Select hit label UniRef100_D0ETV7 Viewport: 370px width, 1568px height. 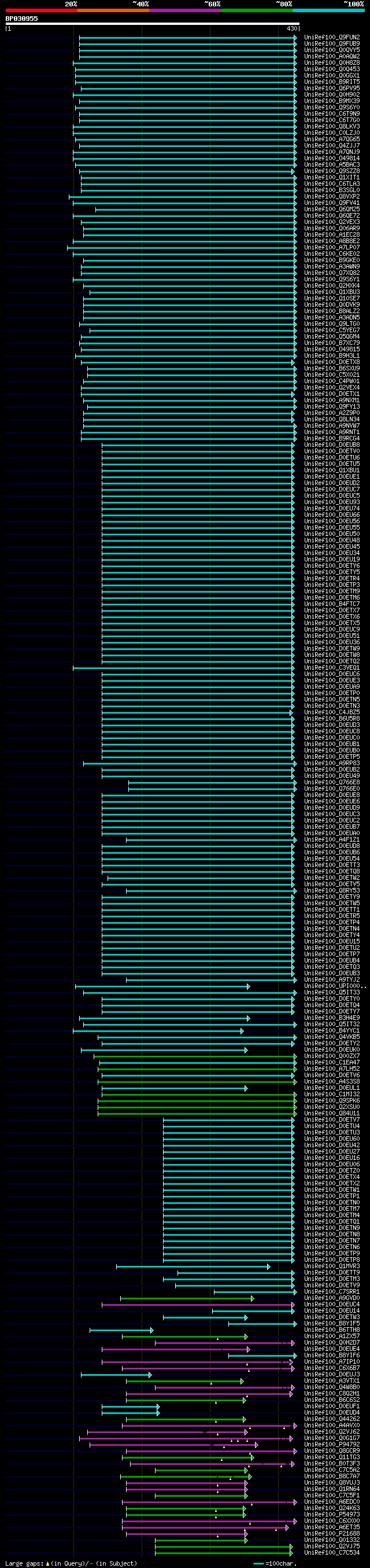pos(332,1120)
